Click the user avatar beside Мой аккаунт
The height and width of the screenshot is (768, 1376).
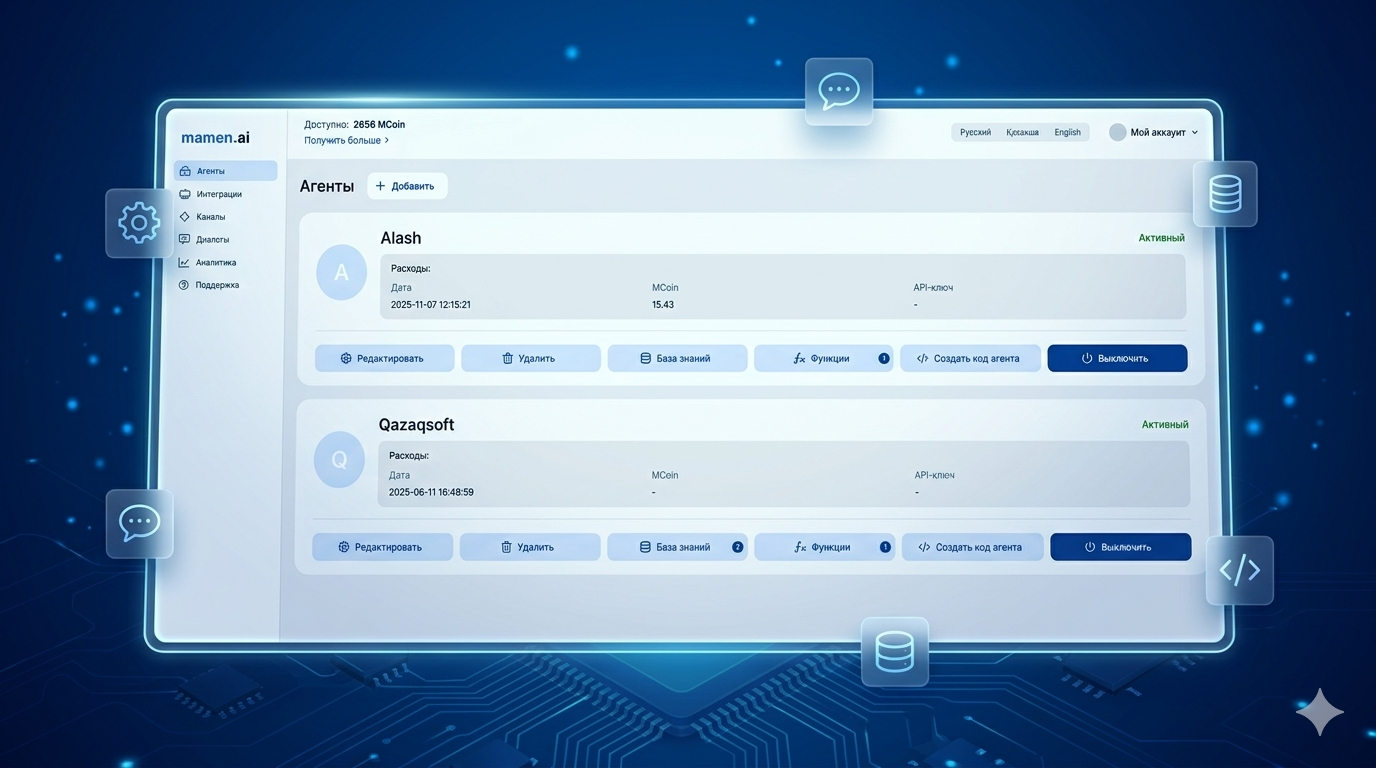point(1117,132)
